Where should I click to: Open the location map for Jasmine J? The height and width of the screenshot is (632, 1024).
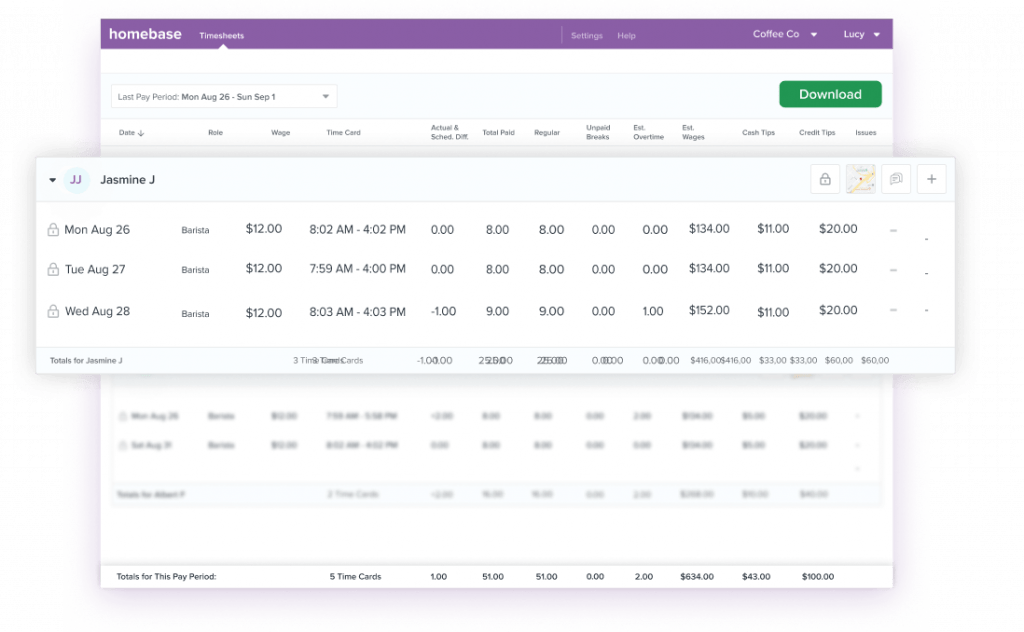point(861,178)
